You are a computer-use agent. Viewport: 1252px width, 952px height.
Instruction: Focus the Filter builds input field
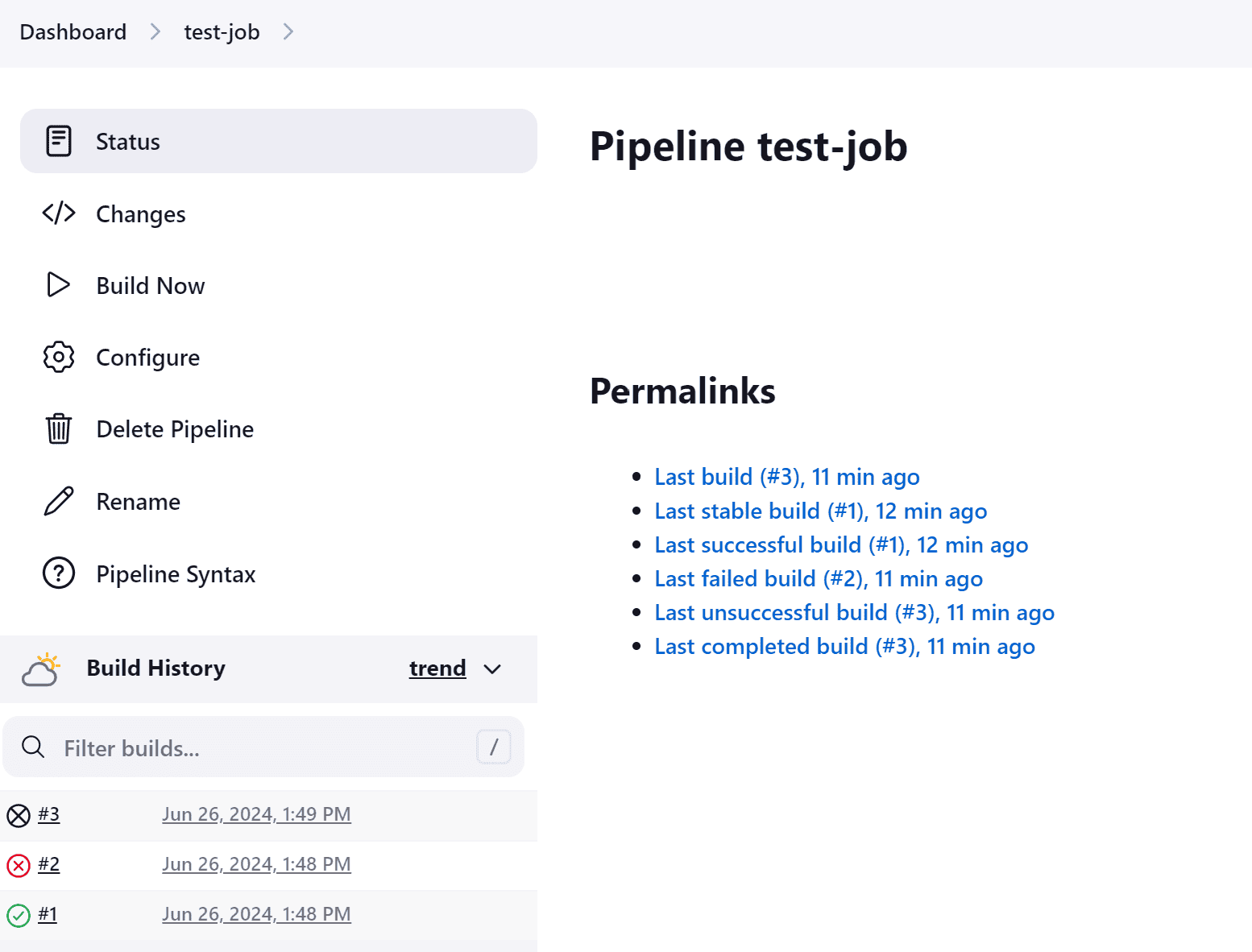pyautogui.click(x=263, y=747)
